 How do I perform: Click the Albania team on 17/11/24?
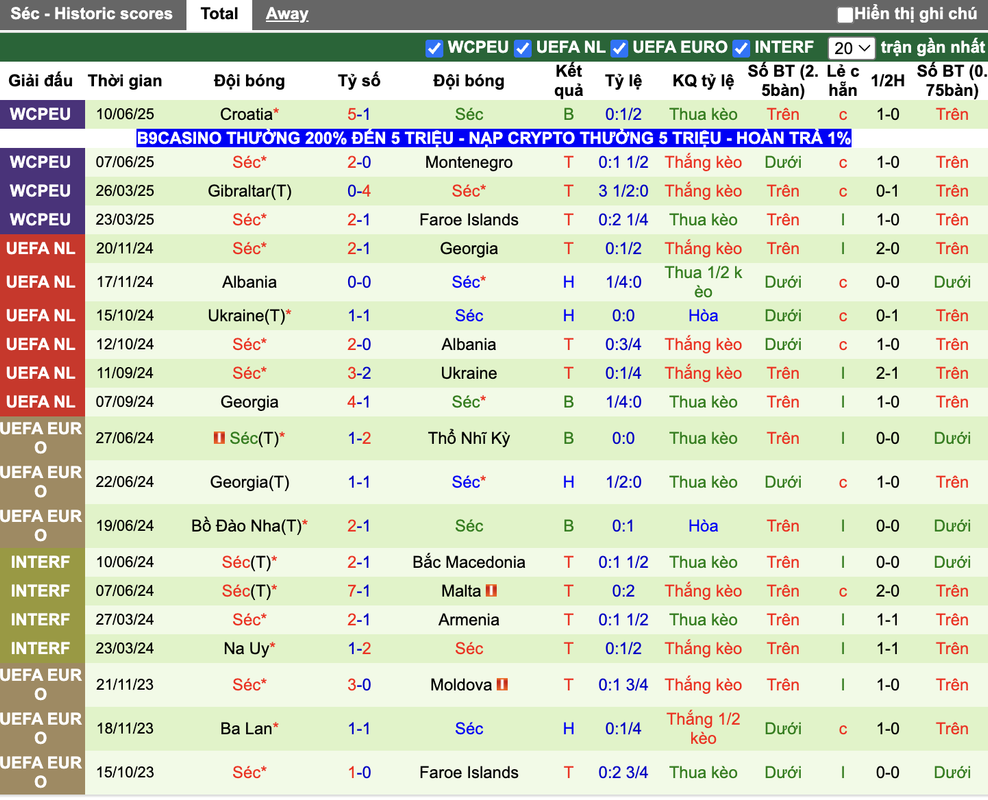point(250,282)
